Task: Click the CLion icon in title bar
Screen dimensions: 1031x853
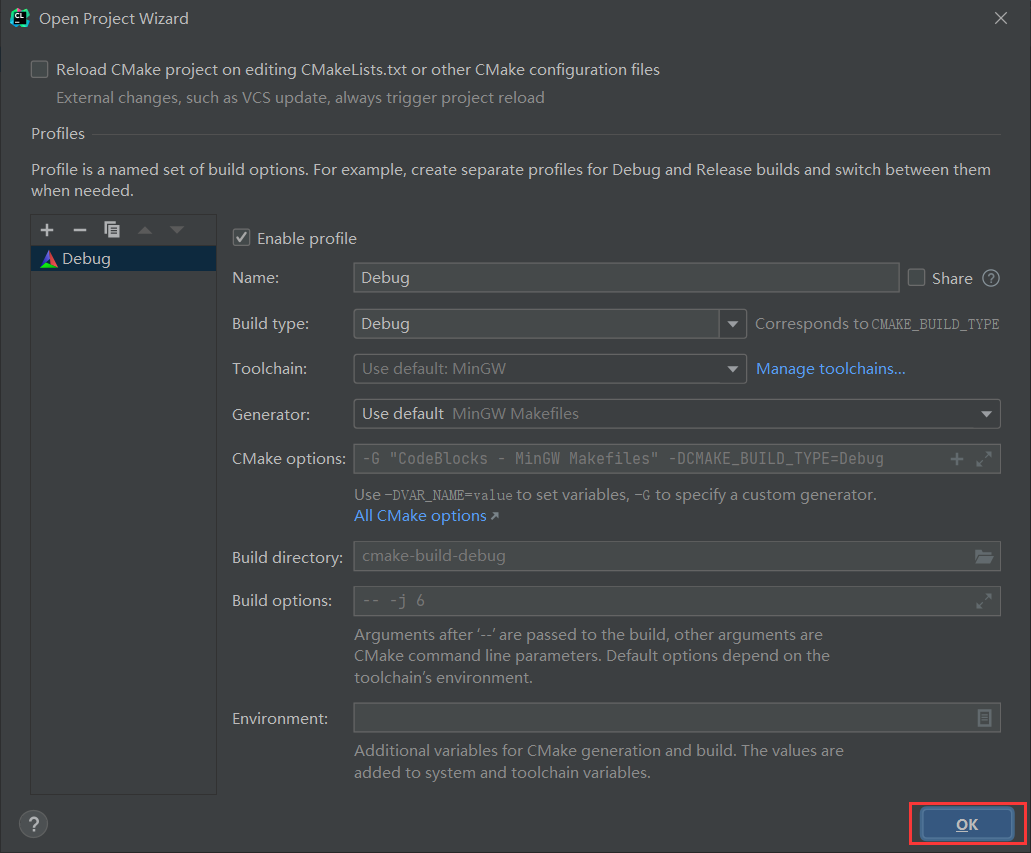Action: (20, 18)
